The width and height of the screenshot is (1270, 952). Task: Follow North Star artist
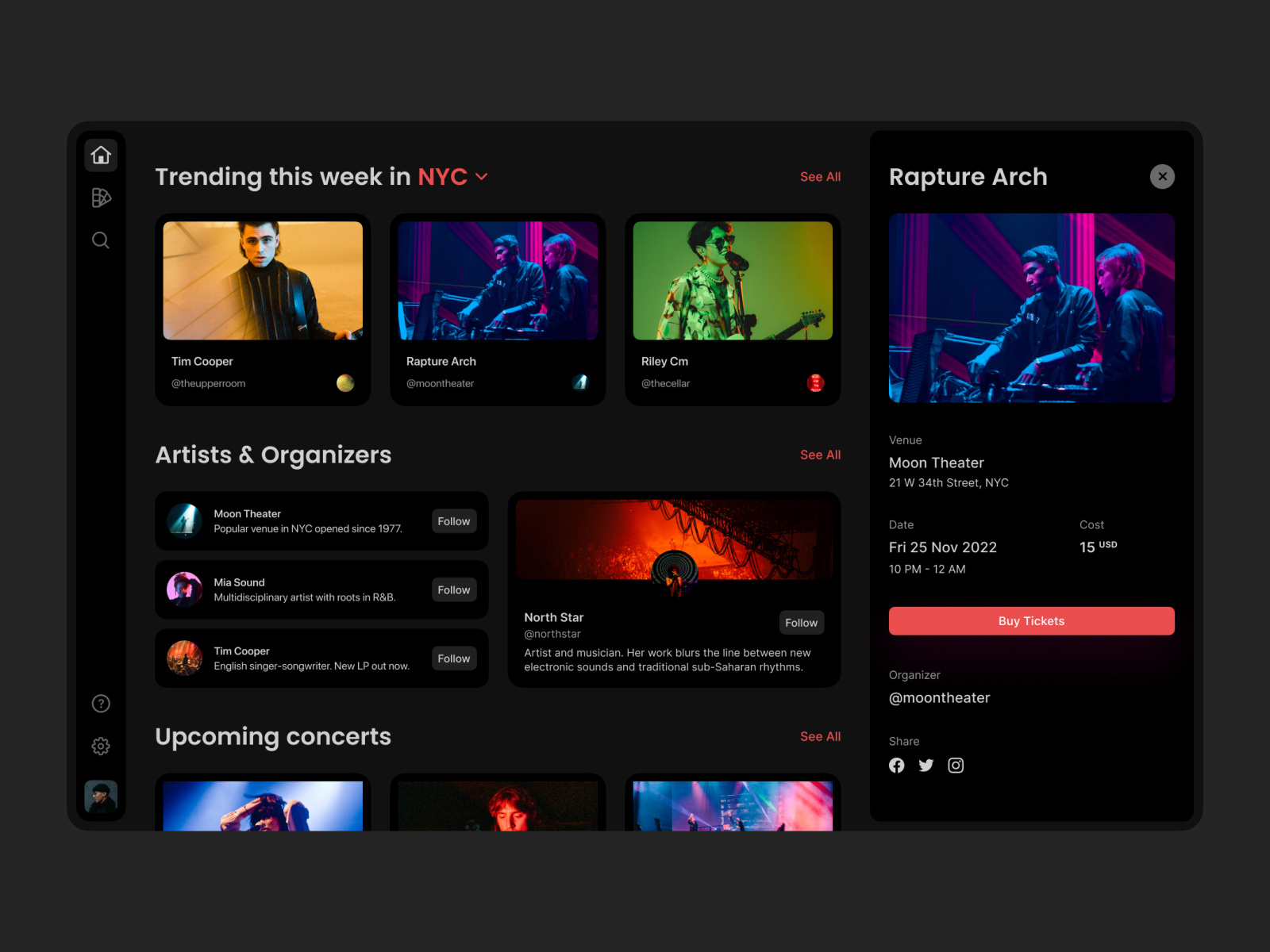[x=801, y=623]
